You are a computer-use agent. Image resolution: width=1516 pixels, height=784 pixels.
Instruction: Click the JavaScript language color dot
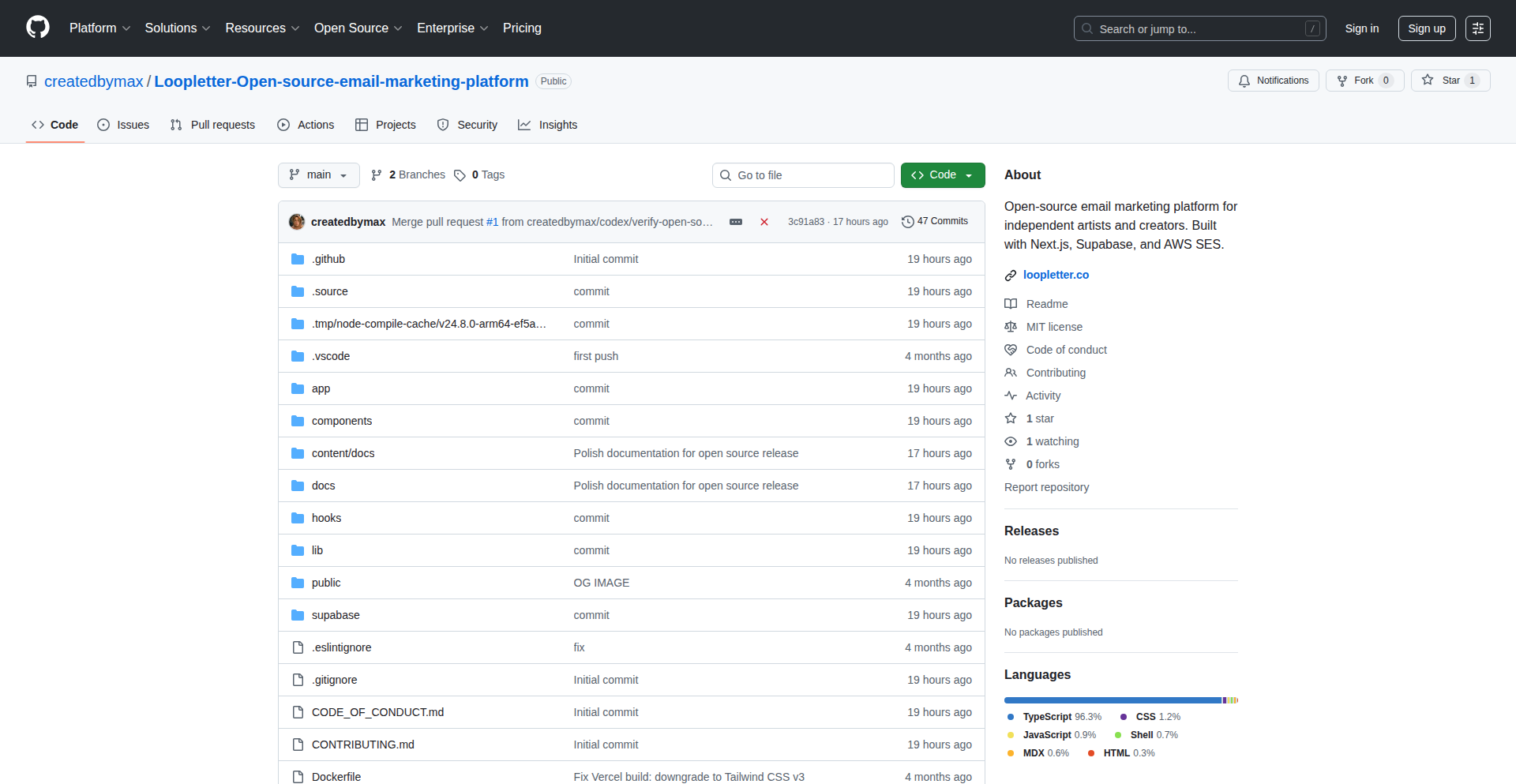click(x=1011, y=735)
